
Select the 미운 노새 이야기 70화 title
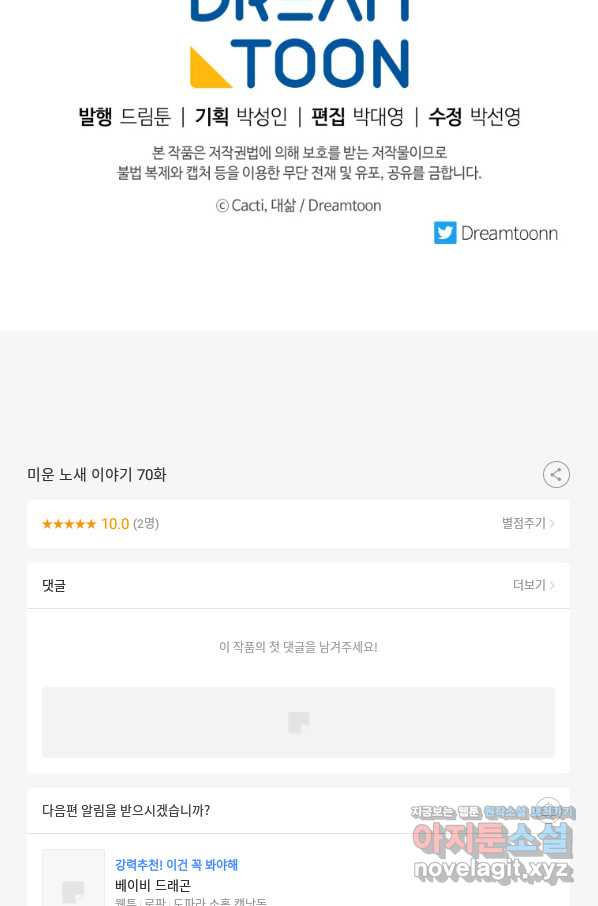[97, 475]
